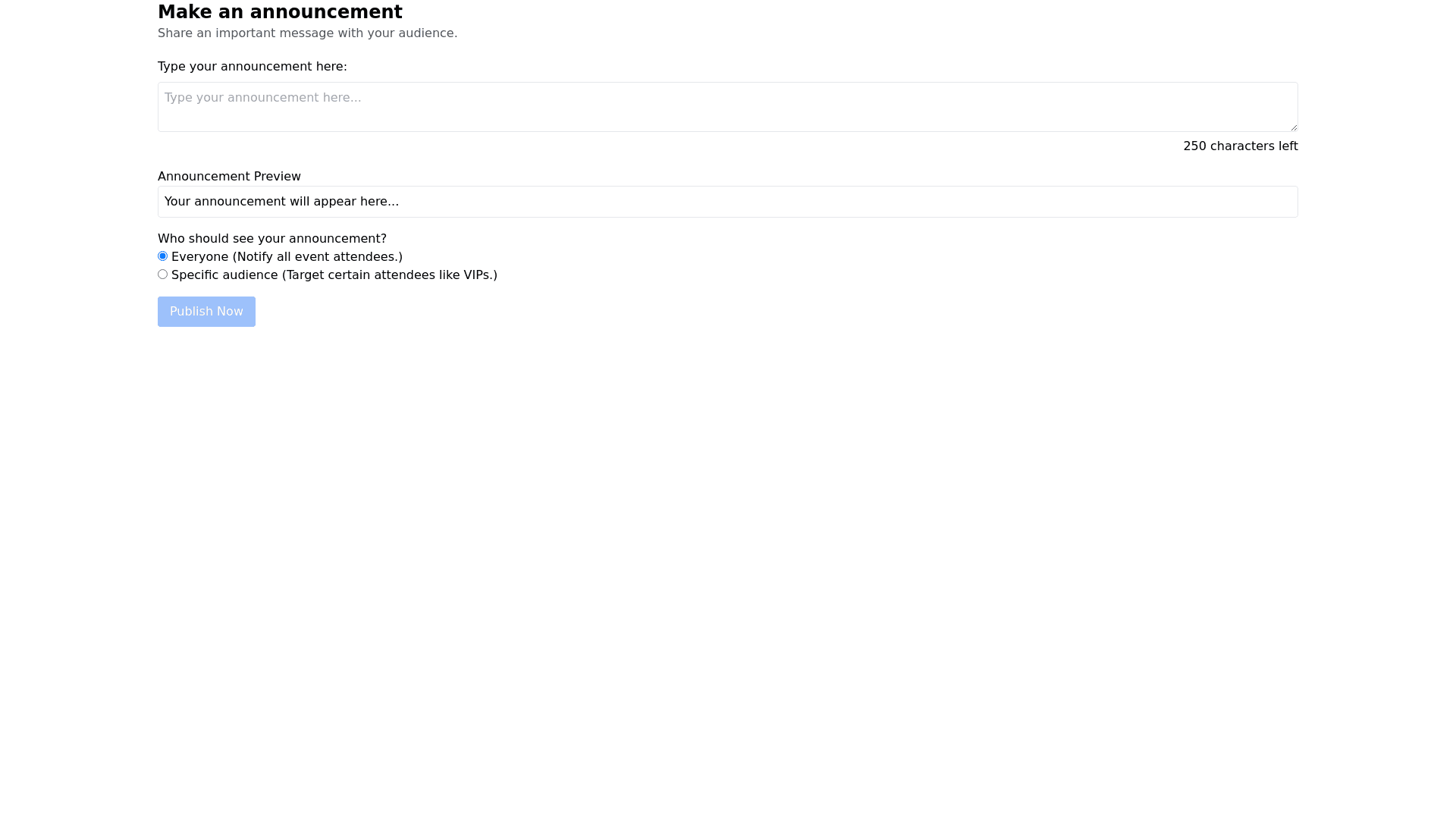Select the Specific audience radio button

coord(162,275)
